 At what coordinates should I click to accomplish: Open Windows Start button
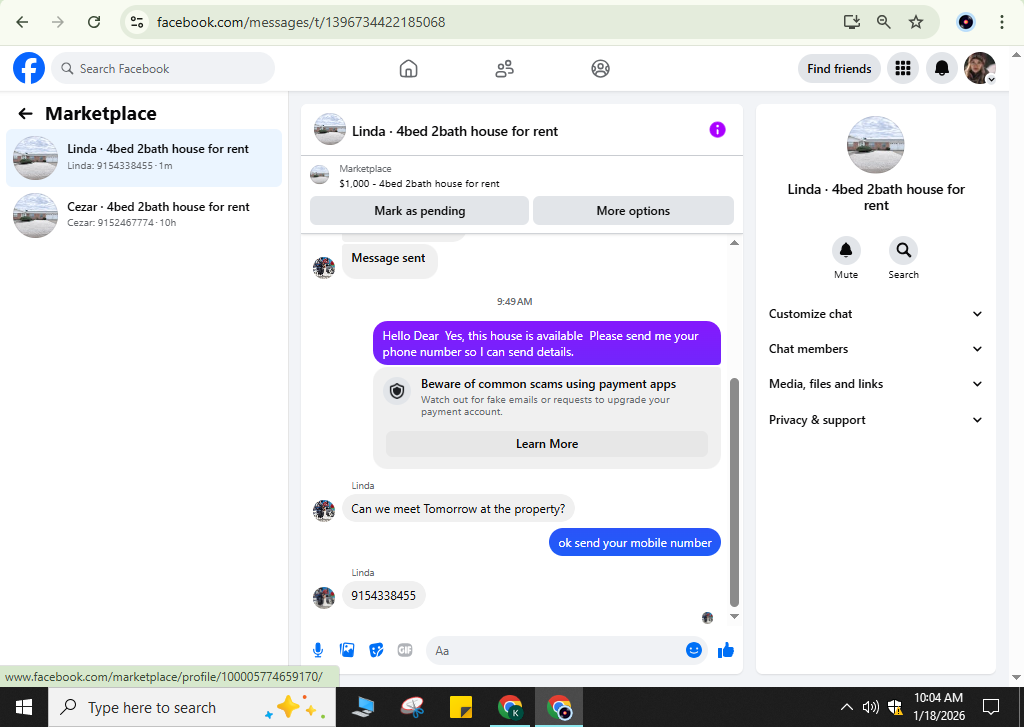click(24, 707)
